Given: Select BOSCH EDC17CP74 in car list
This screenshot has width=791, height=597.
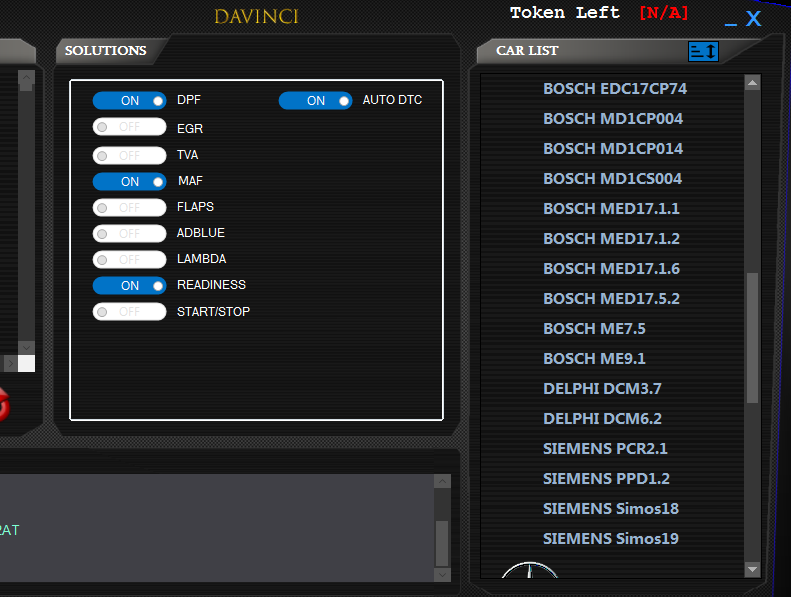Looking at the screenshot, I should (615, 89).
